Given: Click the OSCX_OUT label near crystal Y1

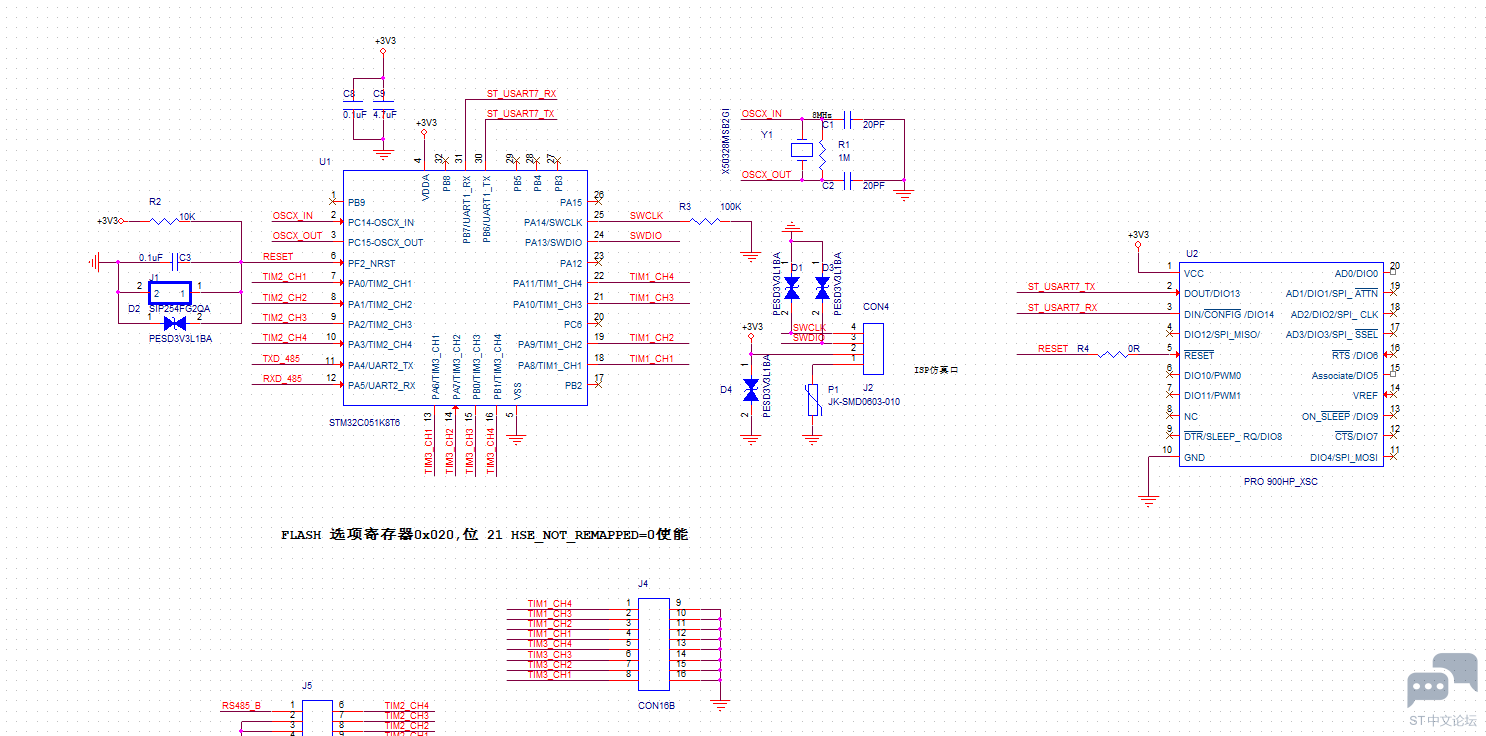Looking at the screenshot, I should [x=766, y=175].
